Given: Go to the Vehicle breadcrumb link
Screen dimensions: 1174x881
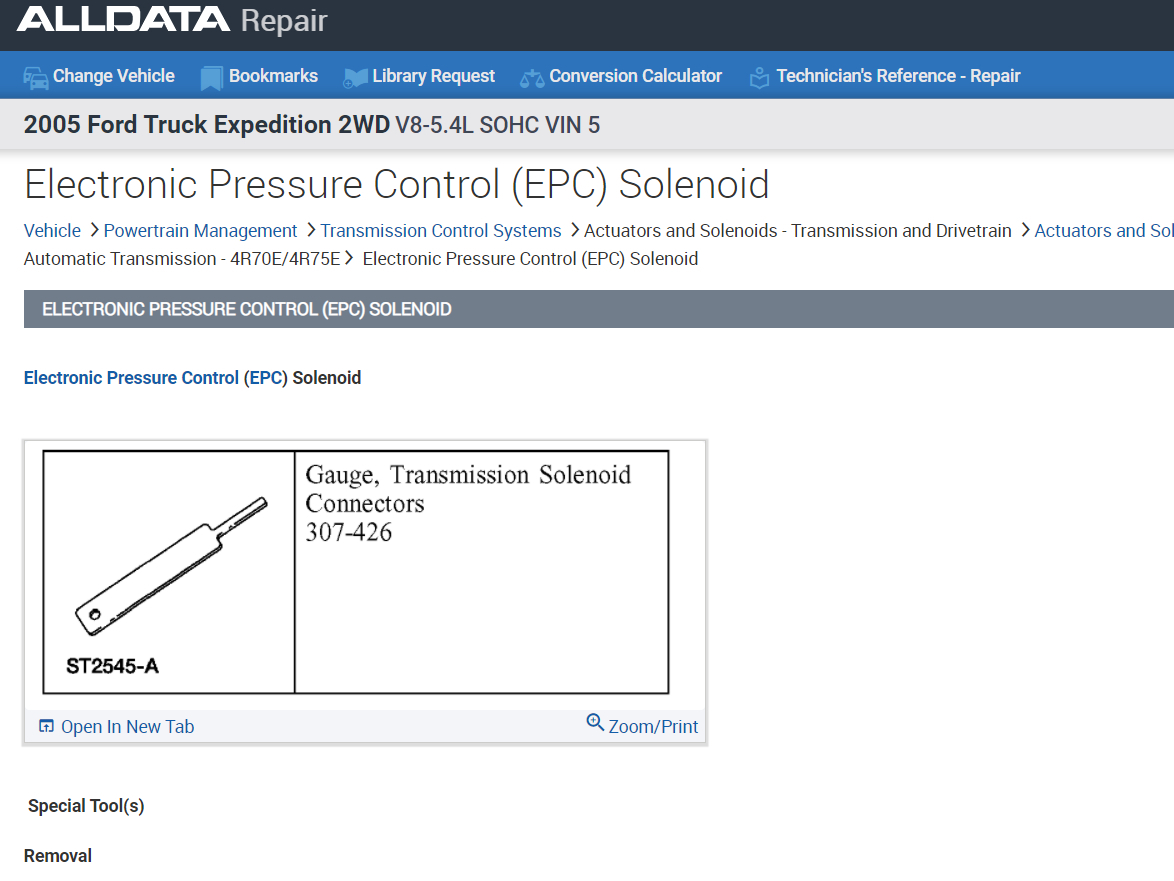Looking at the screenshot, I should tap(52, 231).
